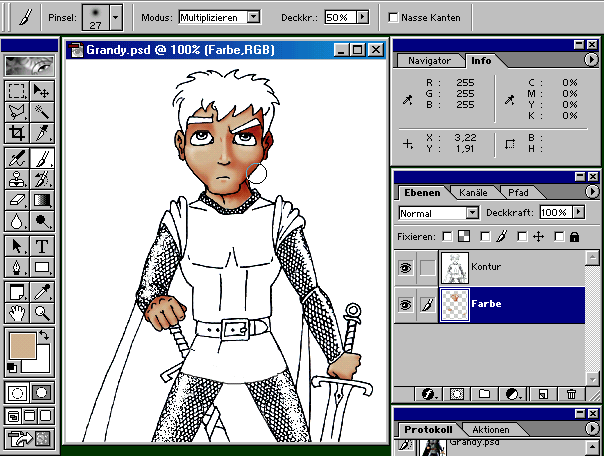Screen dimensions: 604x456
Task: Select the Clone Stamp tool
Action: 17,179
